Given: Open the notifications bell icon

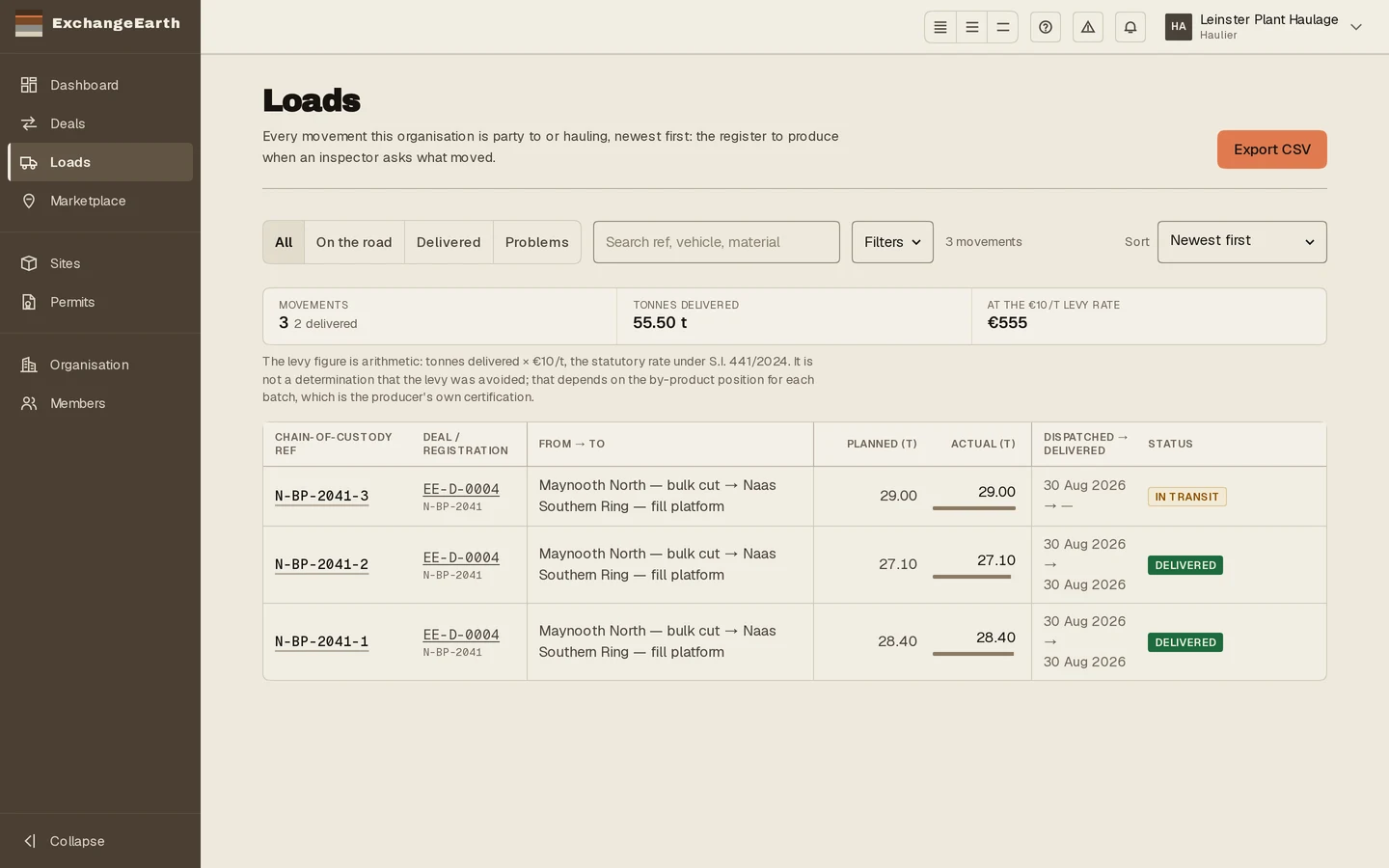Looking at the screenshot, I should 1130,27.
